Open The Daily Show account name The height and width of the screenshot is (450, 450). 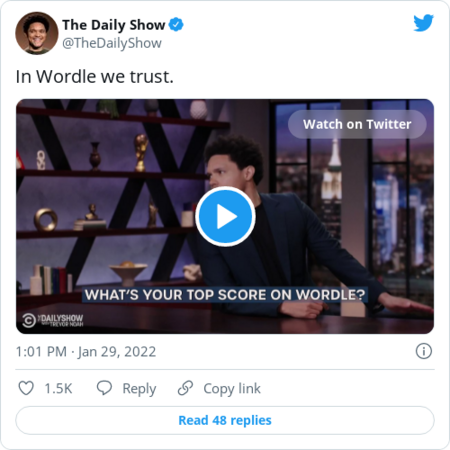coord(114,25)
